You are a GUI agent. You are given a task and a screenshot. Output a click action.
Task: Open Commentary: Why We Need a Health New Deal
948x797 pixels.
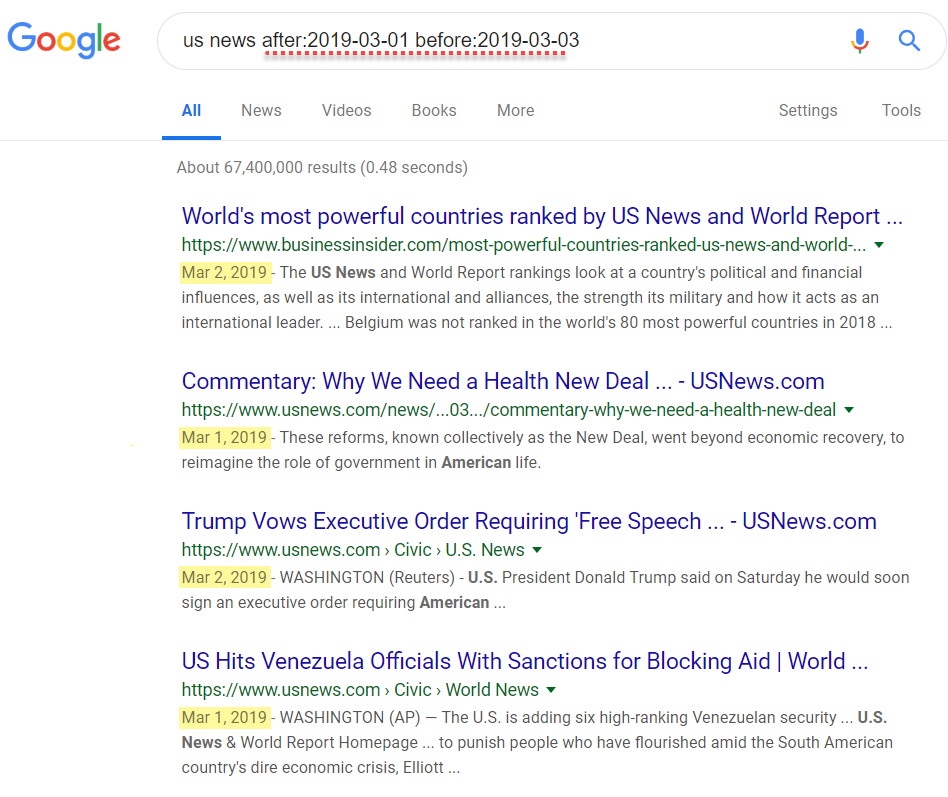(503, 382)
